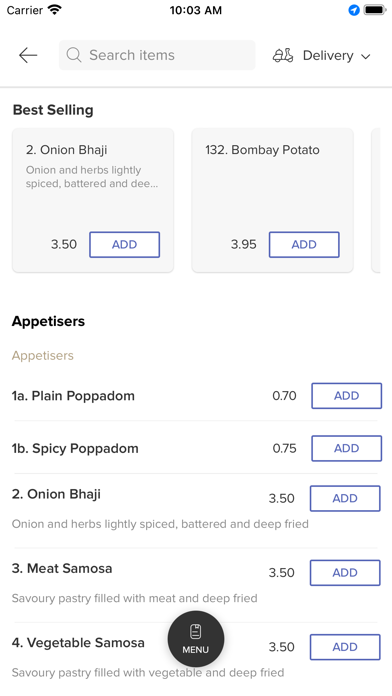This screenshot has width=392, height=696.
Task: Add Bombay Potato from Best Selling
Action: point(304,245)
